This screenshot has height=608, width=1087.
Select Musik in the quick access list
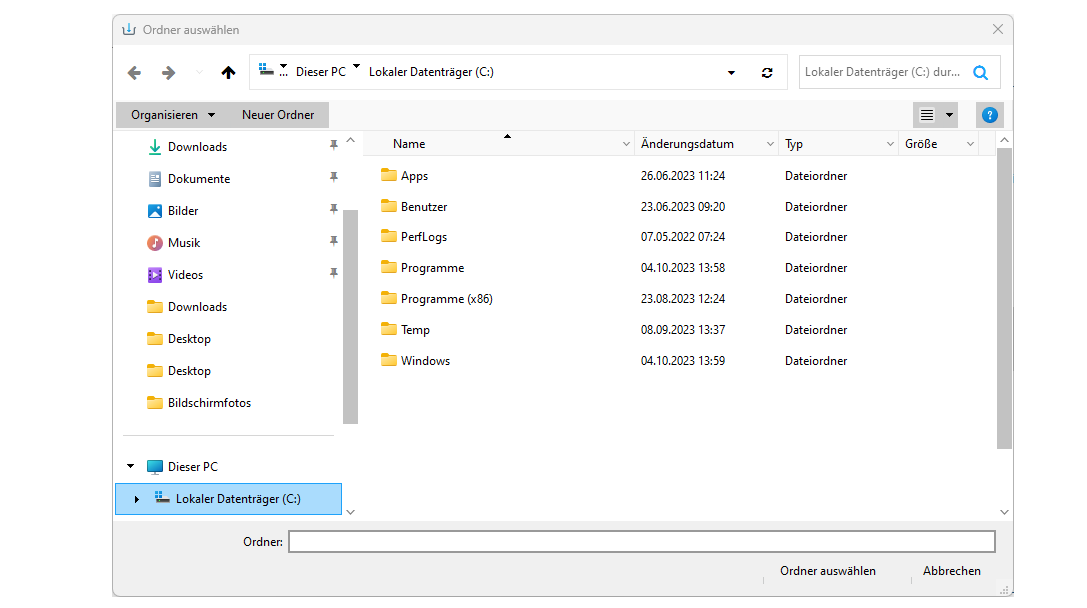(x=184, y=243)
